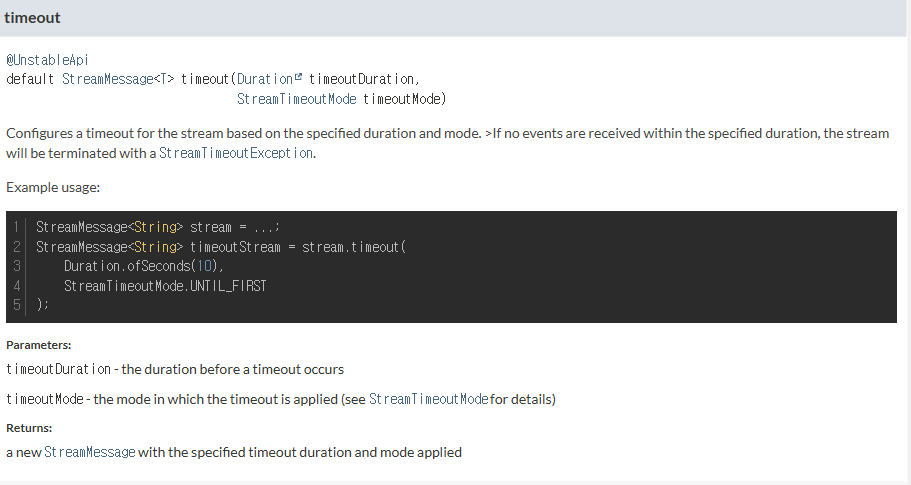
Task: Follow the StreamTimeoutException link in description
Action: 236,153
